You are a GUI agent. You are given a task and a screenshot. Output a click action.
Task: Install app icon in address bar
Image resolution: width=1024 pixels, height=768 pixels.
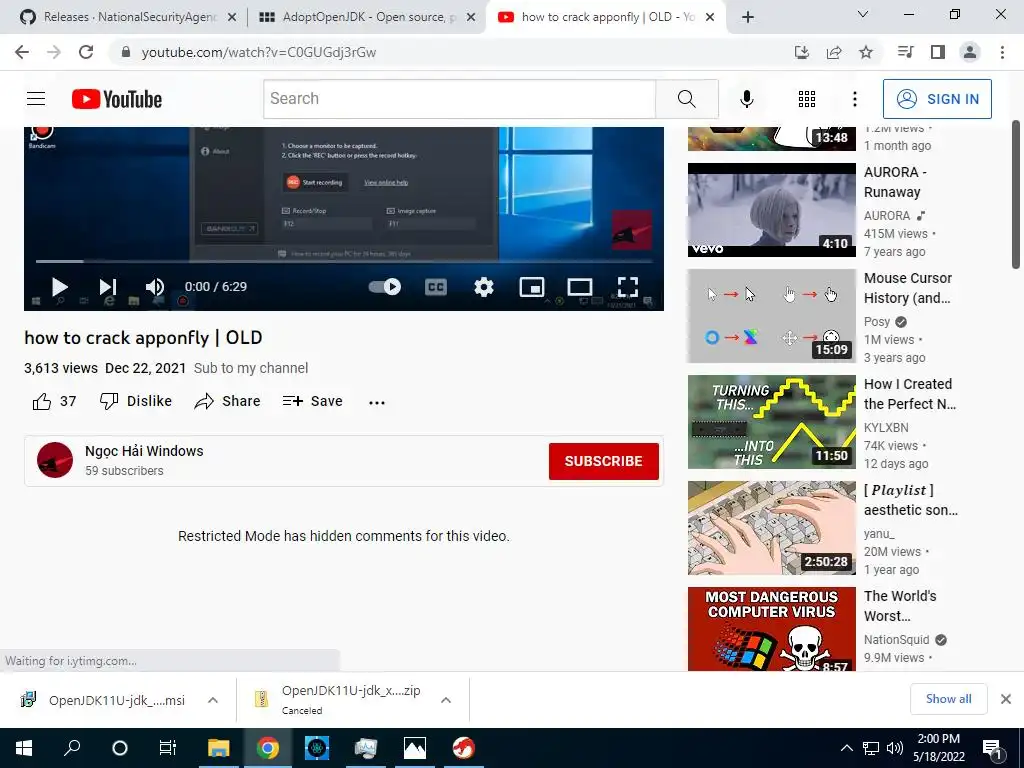802,52
